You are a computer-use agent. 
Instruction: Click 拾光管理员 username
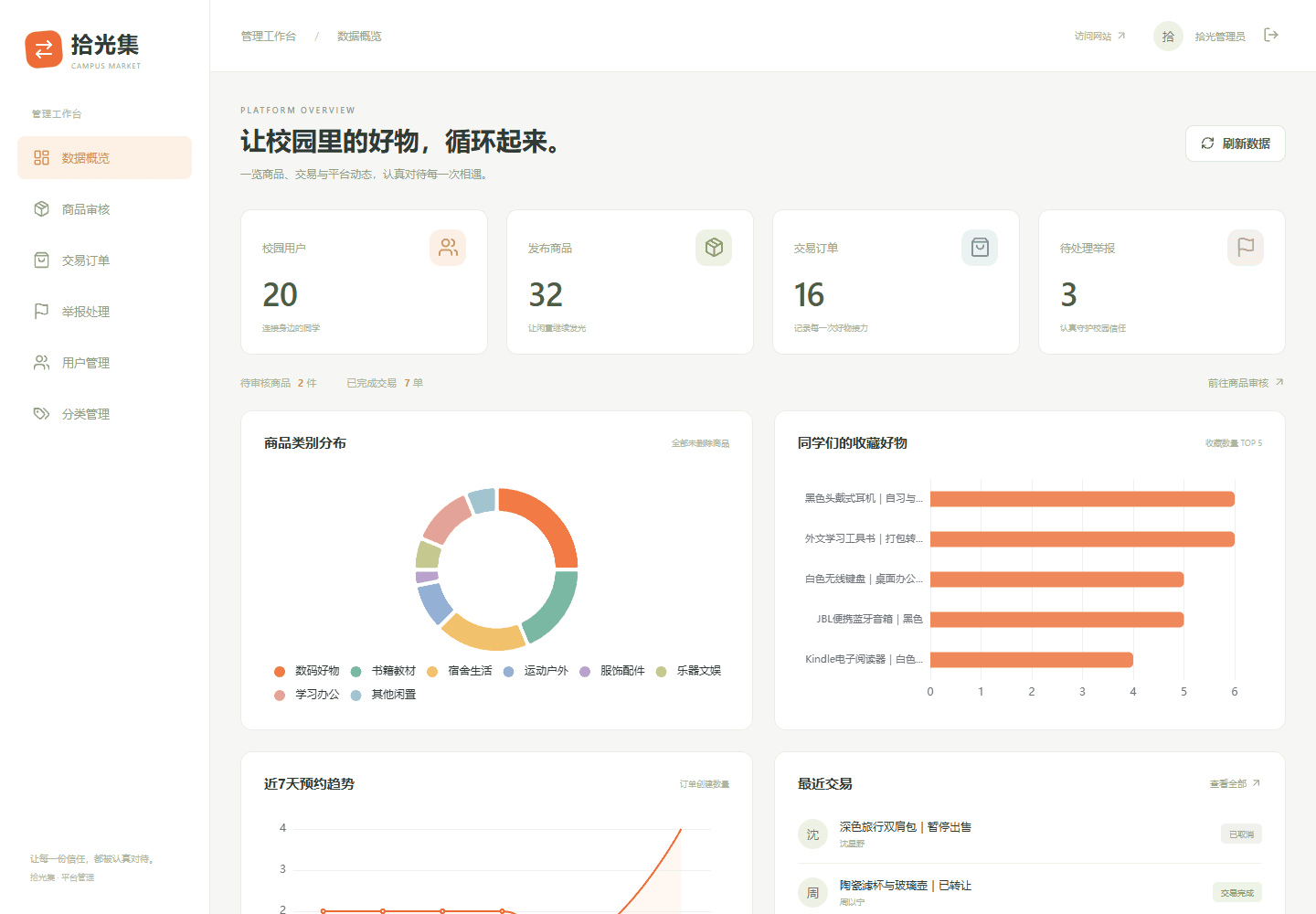(1220, 37)
